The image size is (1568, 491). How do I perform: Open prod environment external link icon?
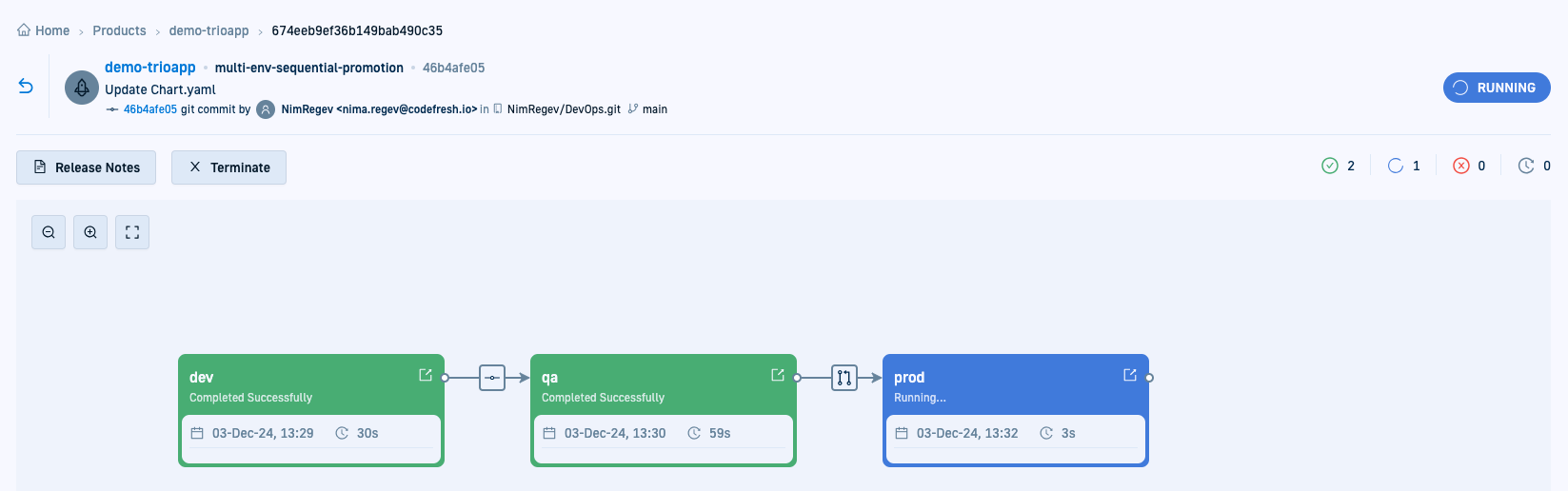point(1130,375)
